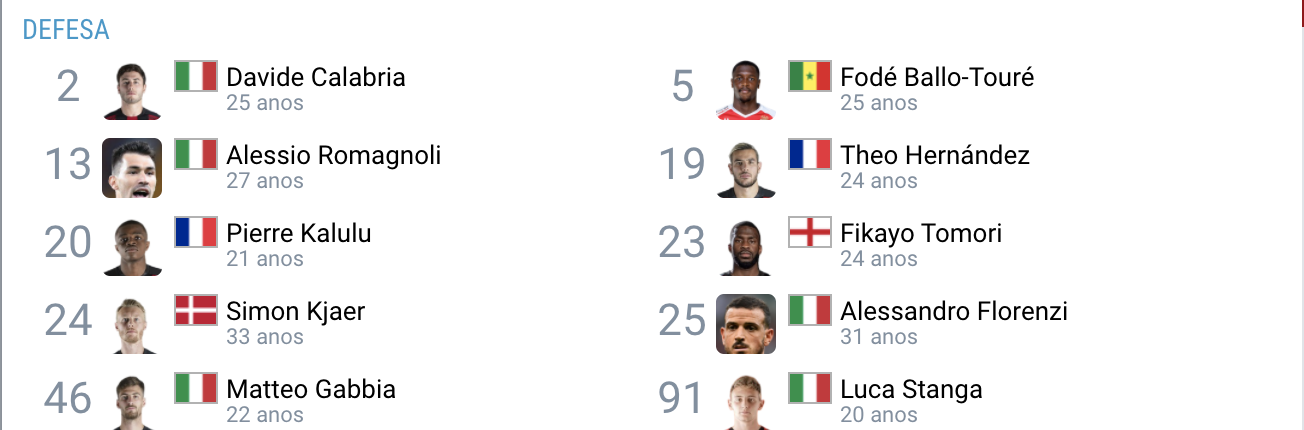The width and height of the screenshot is (1304, 430).
Task: Open the Alessio Romagnoli player link
Action: coord(333,155)
